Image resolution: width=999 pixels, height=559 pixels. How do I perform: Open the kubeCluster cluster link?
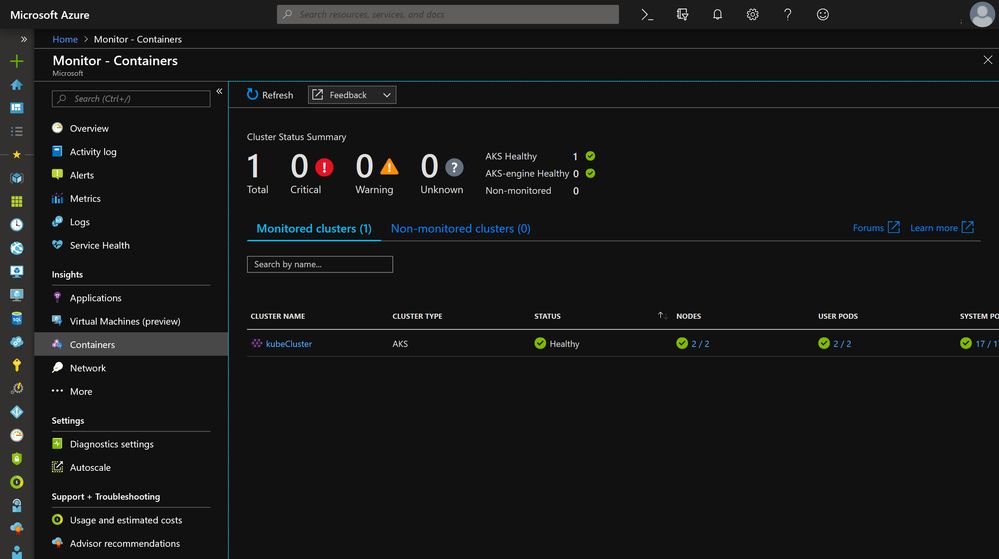(289, 344)
